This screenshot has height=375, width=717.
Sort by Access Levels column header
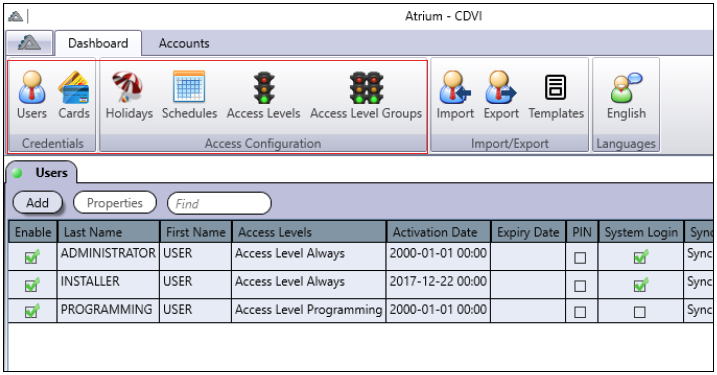click(309, 232)
